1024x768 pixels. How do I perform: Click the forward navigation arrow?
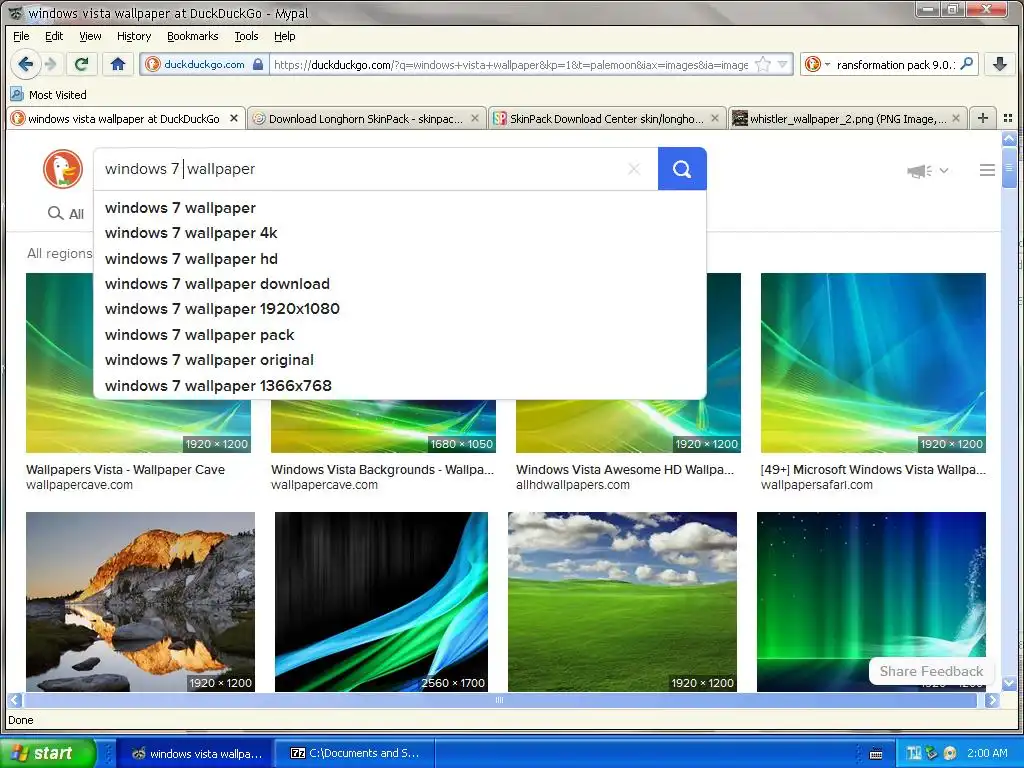pos(50,64)
